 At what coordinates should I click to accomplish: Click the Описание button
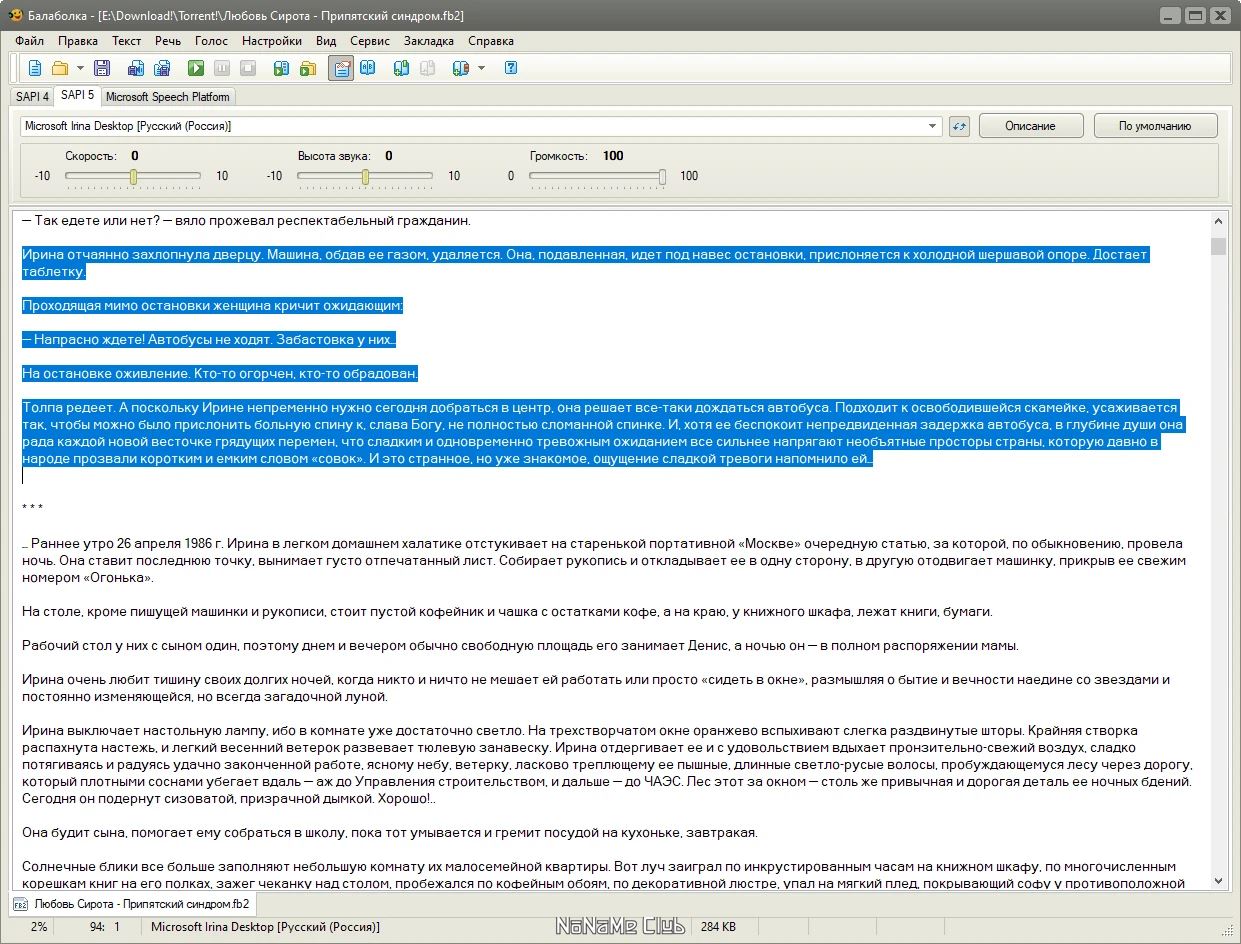point(1031,126)
